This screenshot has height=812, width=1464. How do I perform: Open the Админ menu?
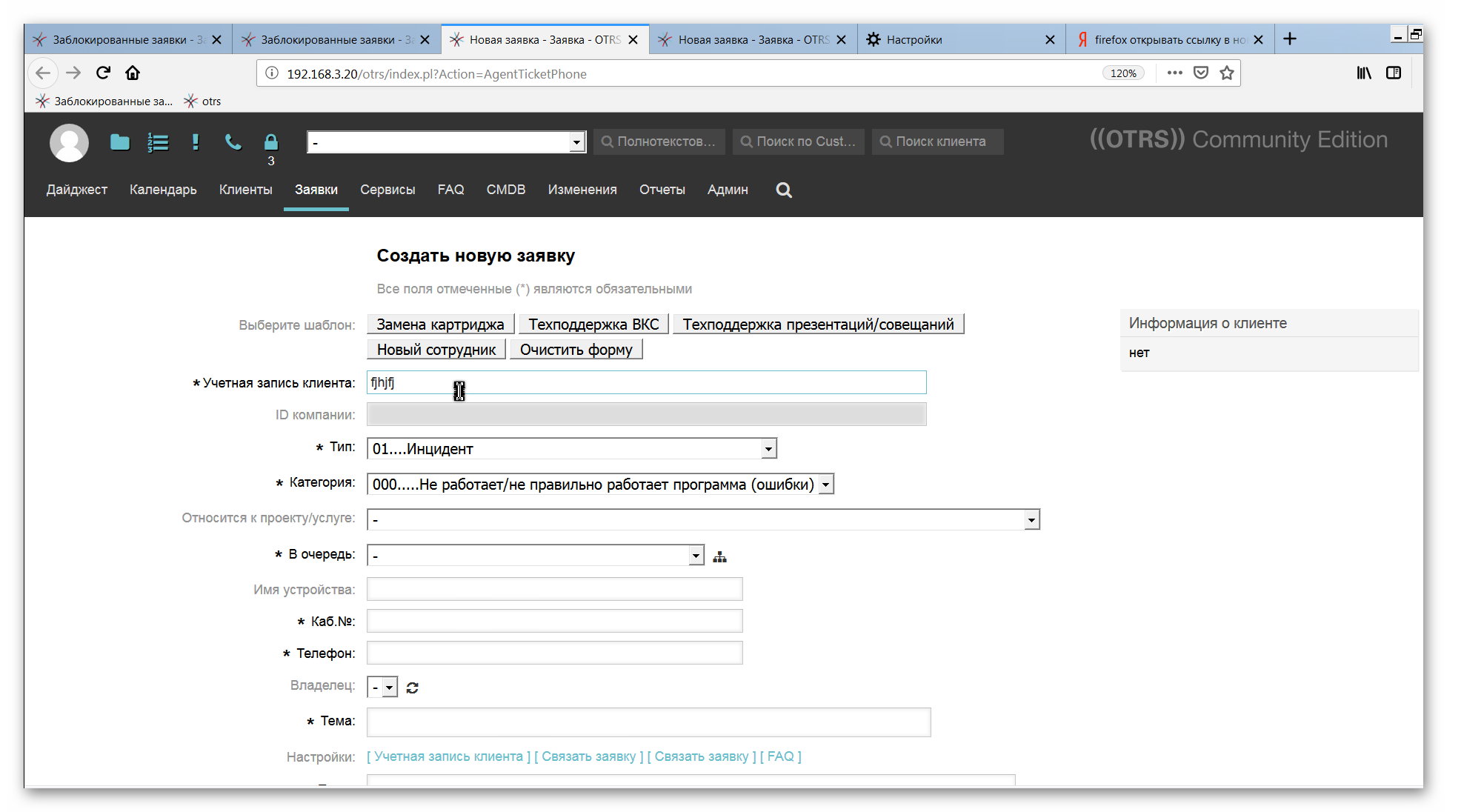[728, 190]
